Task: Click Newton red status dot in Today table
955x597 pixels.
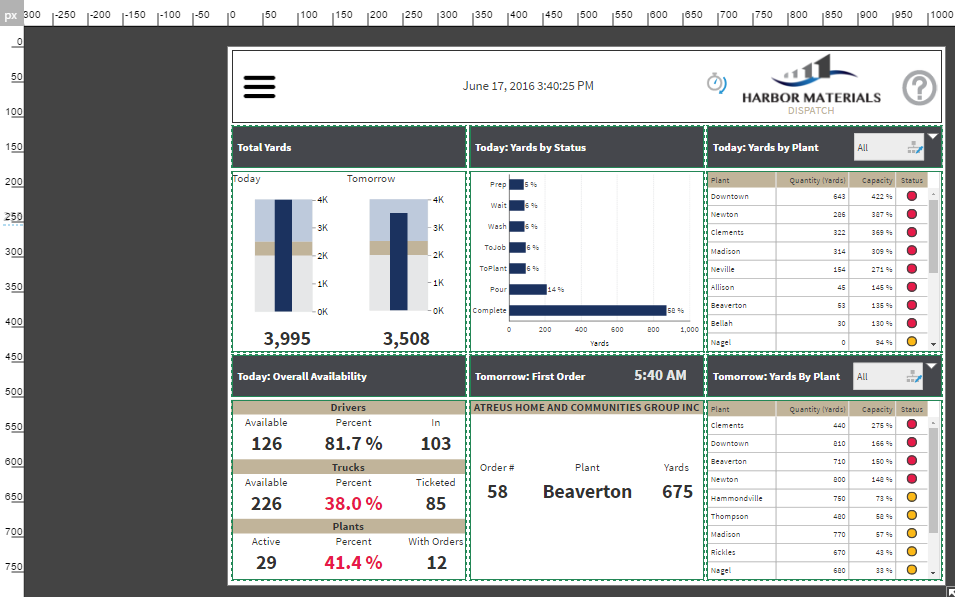Action: 912,214
